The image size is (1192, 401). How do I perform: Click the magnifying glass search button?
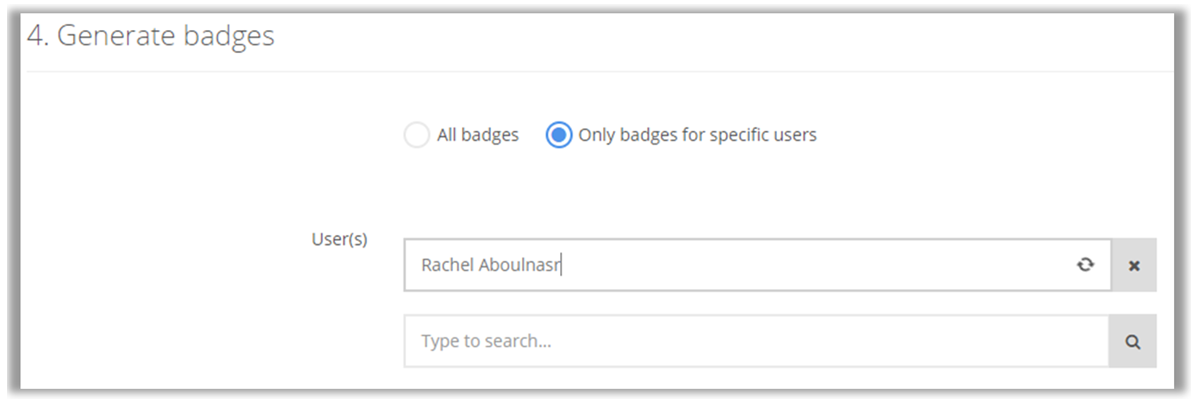[1133, 342]
